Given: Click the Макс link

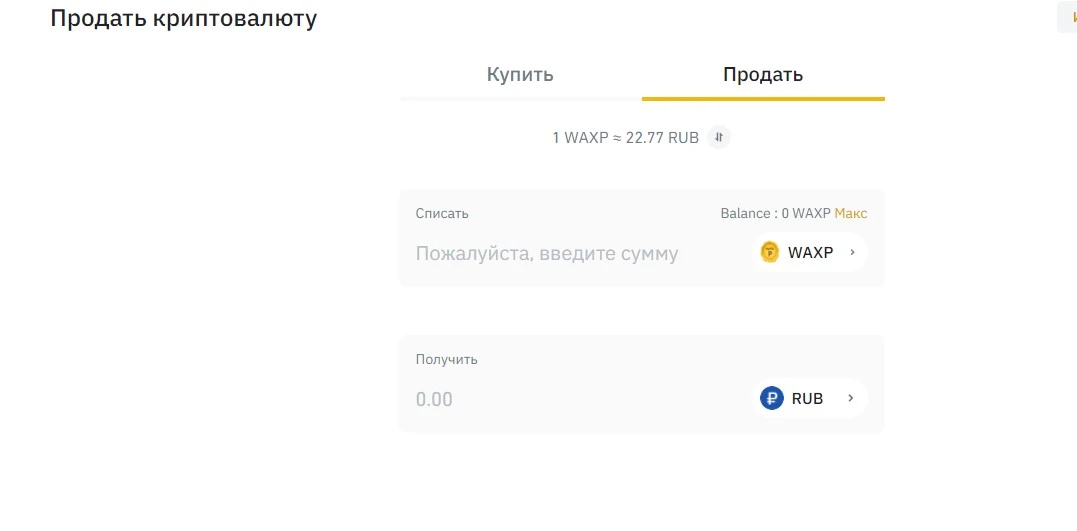Looking at the screenshot, I should (851, 214).
